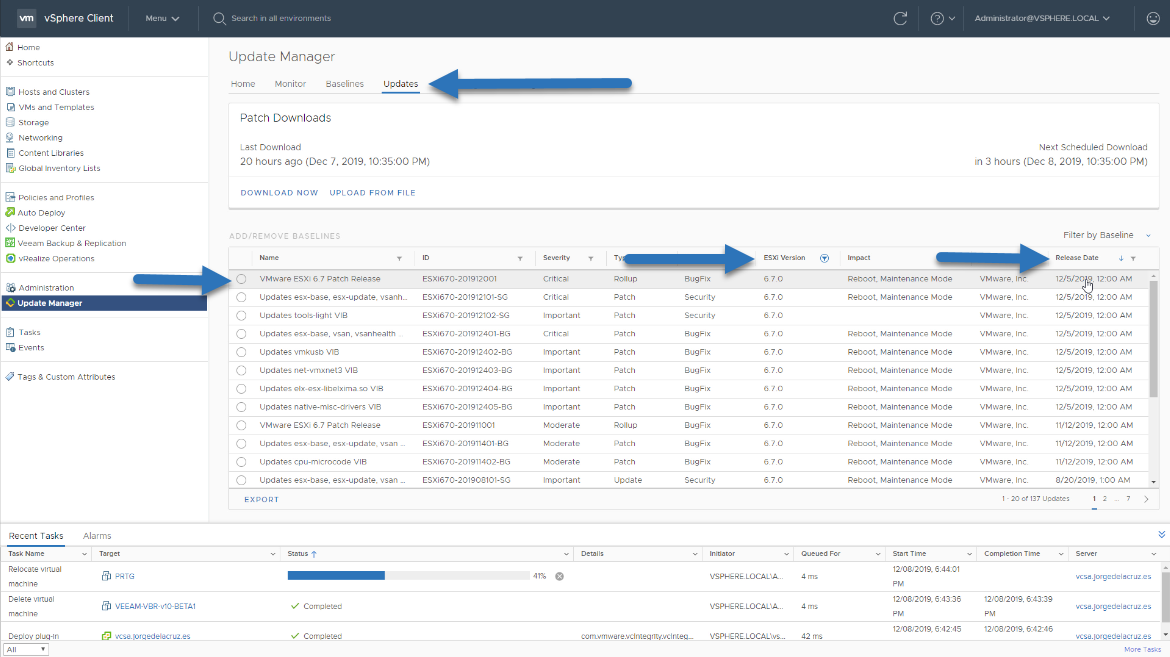Select radio for Updates native-misc-drivers VIB
The width and height of the screenshot is (1170, 657).
pos(241,407)
